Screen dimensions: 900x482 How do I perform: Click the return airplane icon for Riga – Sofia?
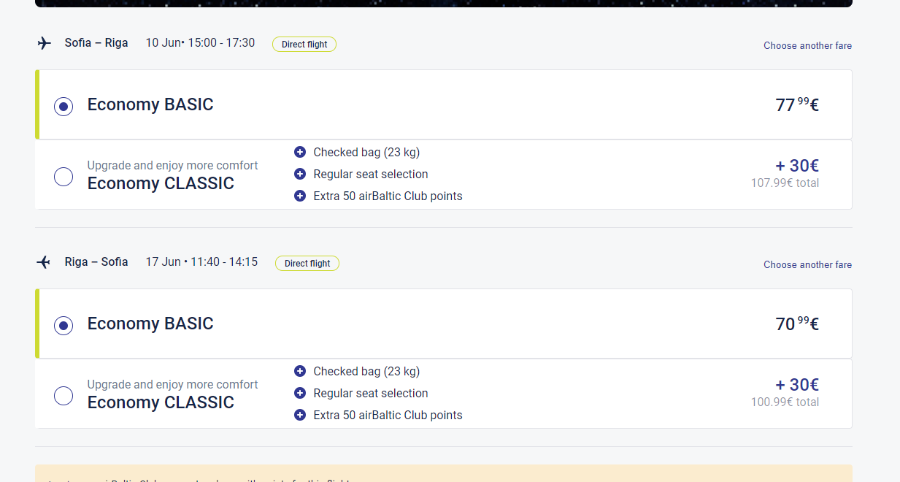[x=44, y=262]
